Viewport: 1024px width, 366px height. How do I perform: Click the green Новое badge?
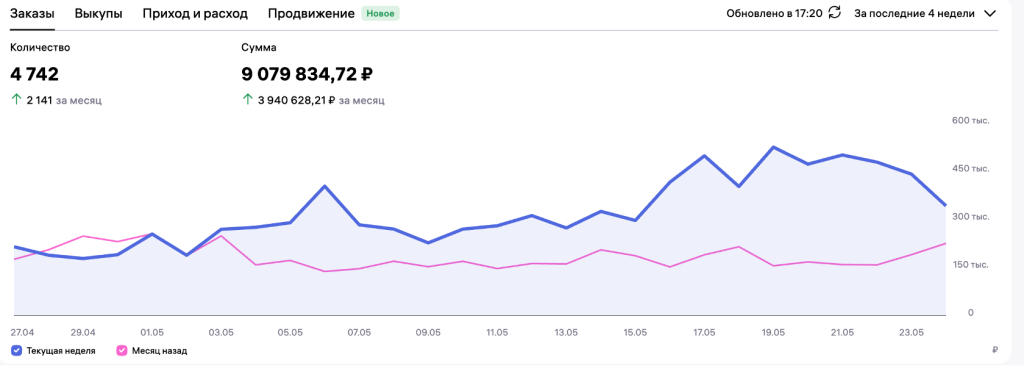tap(380, 13)
